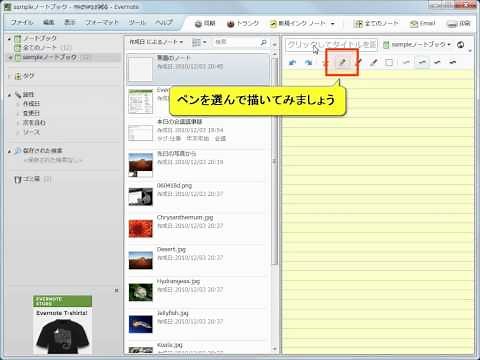This screenshot has width=480, height=360.
Task: Click the globe icon beside notebook selector
Action: point(460,44)
